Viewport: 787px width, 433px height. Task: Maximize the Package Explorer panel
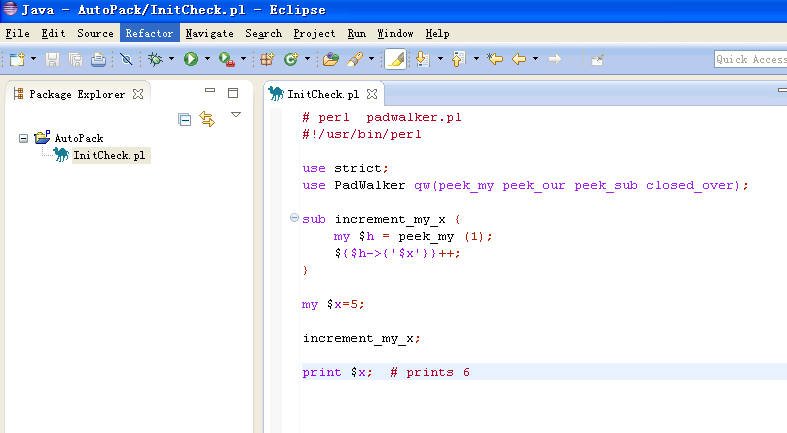click(233, 93)
